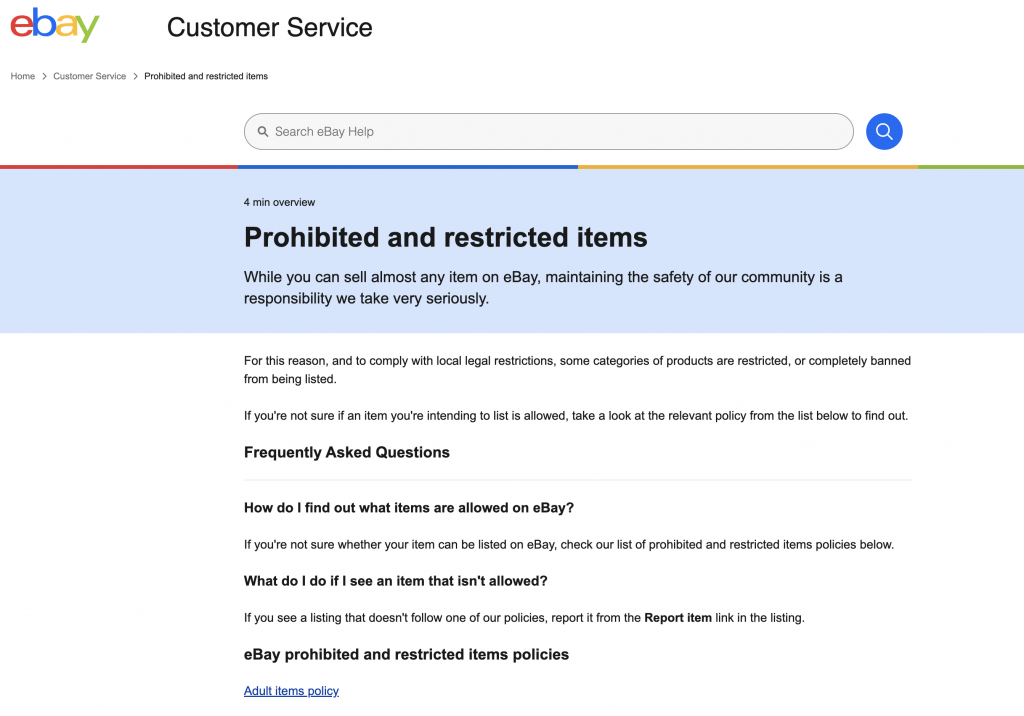Click the round blue search button
1024x716 pixels.
point(884,131)
